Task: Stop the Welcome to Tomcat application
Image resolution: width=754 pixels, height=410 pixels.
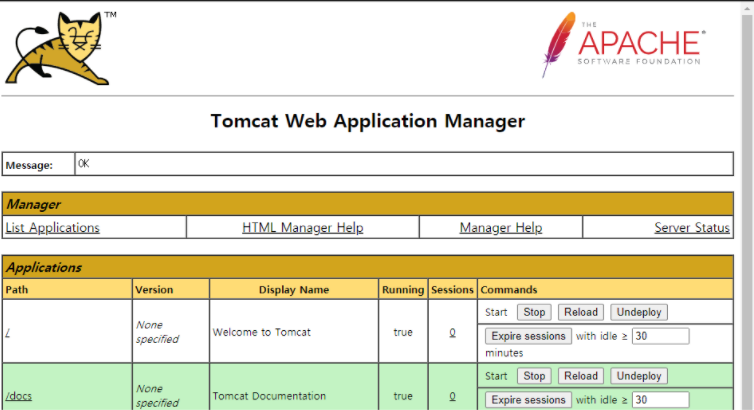Action: click(534, 312)
